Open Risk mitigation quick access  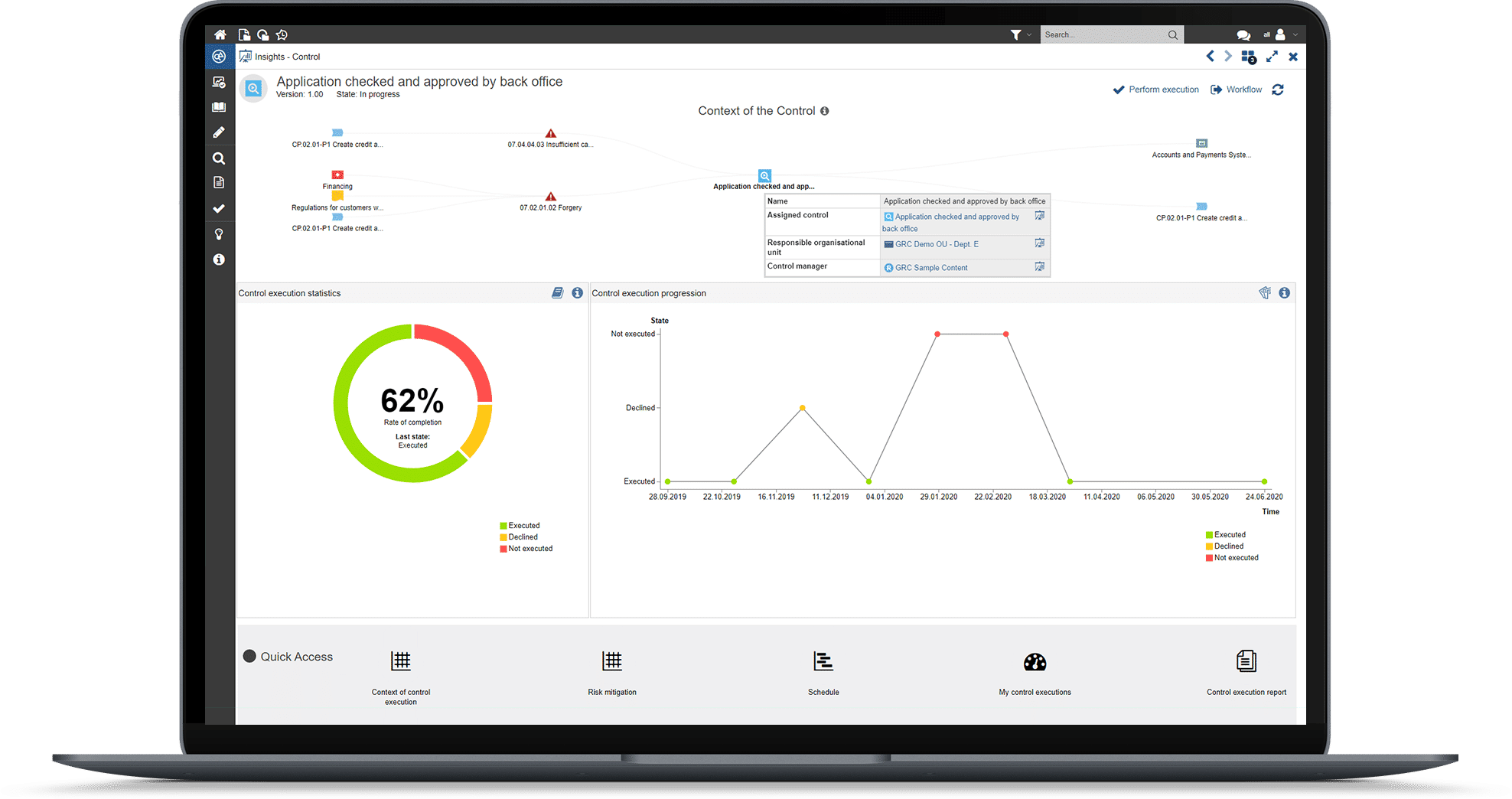(x=612, y=673)
